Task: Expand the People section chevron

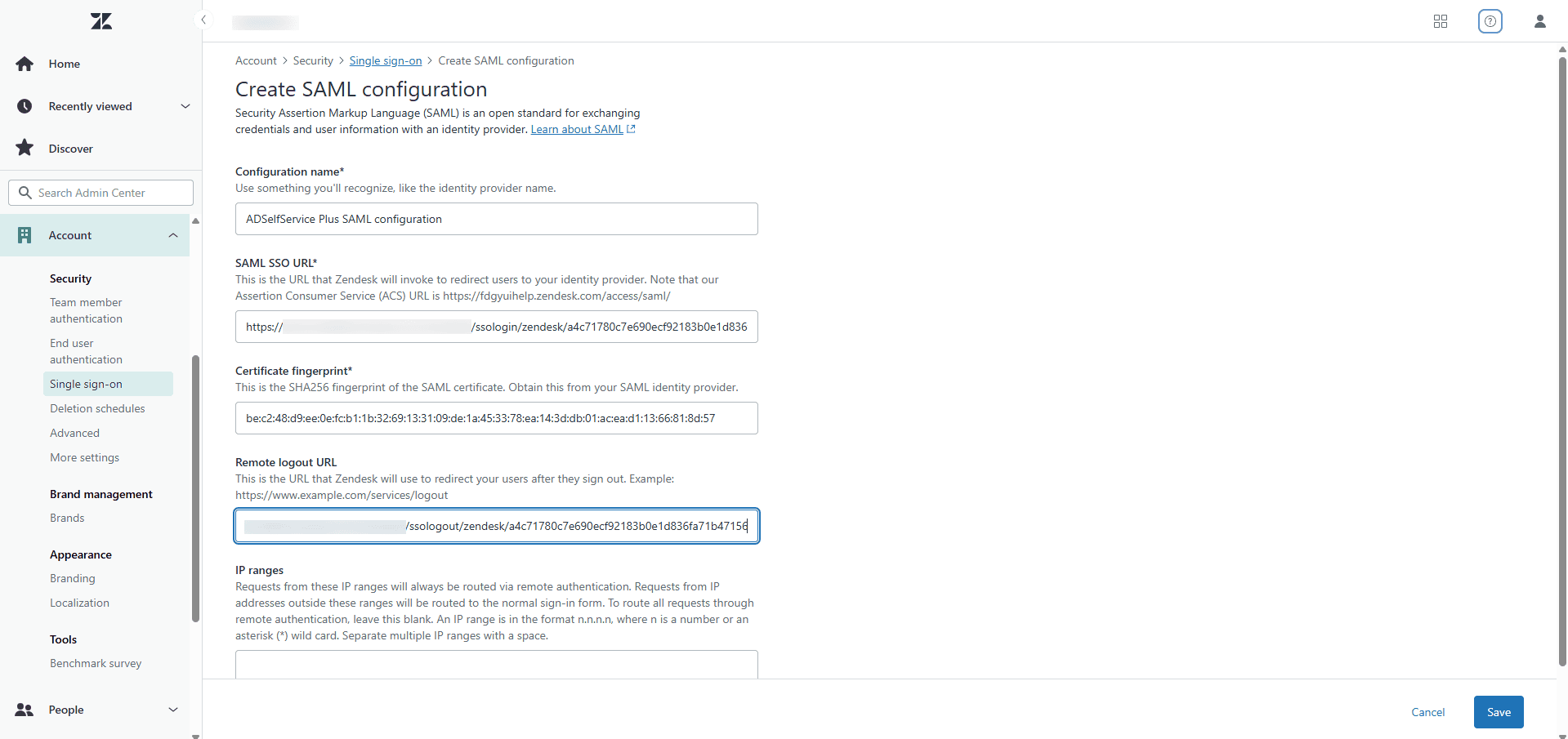Action: click(x=173, y=710)
